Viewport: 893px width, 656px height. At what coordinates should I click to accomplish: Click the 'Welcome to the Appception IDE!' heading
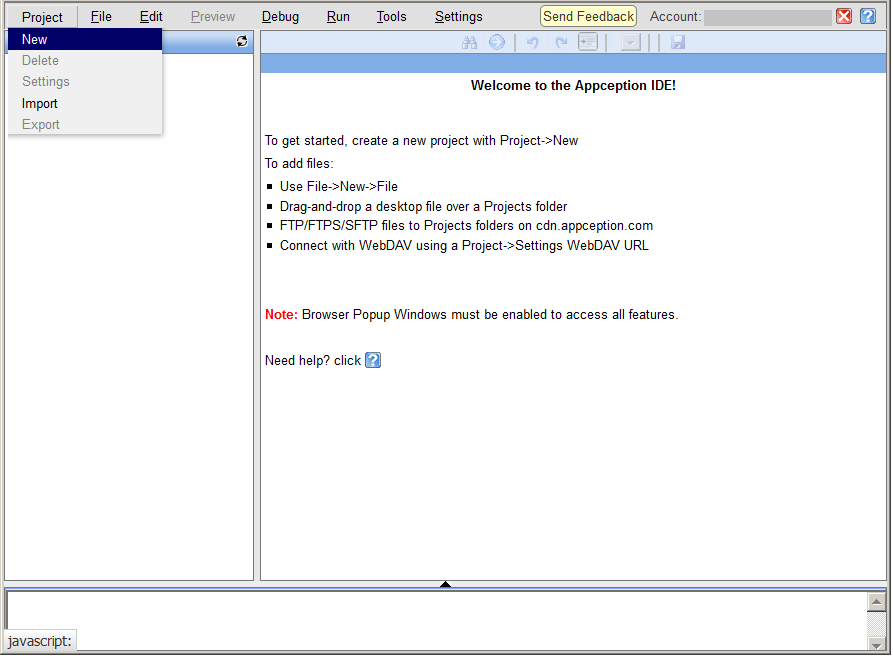point(573,86)
